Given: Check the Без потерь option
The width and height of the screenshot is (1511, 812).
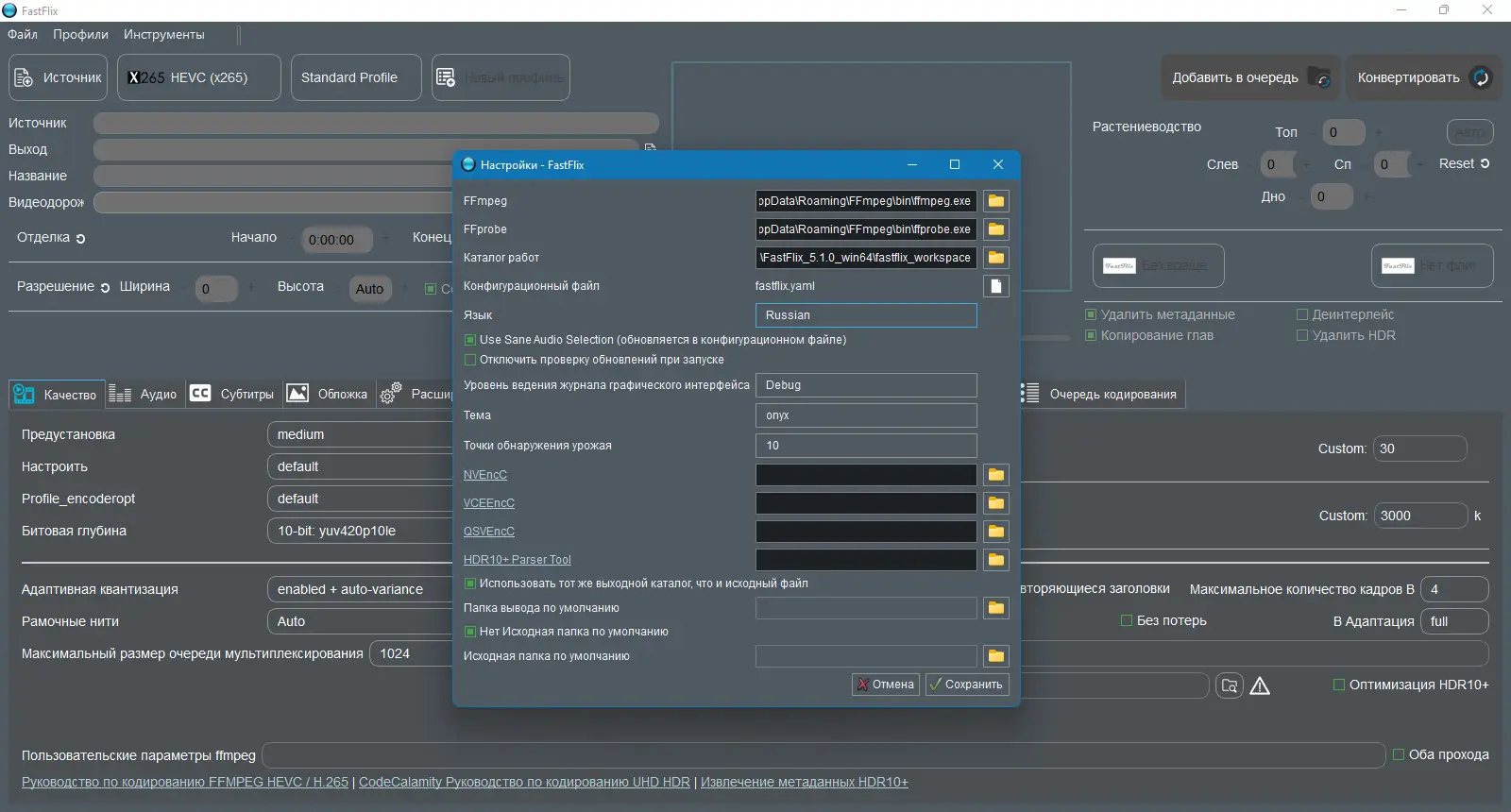Looking at the screenshot, I should pyautogui.click(x=1126, y=620).
